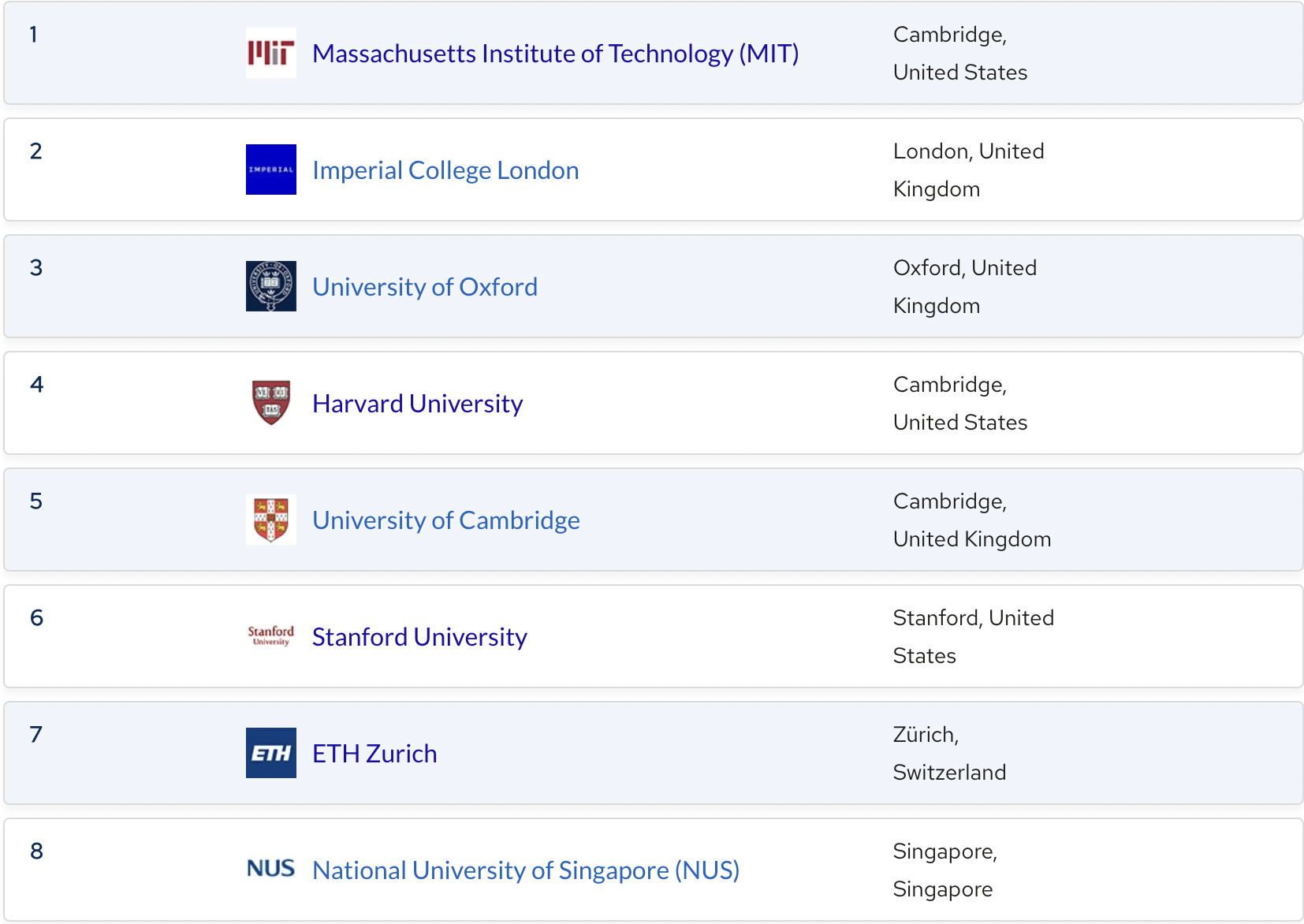Image resolution: width=1304 pixels, height=924 pixels.
Task: Click the University of Cambridge coat of arms
Action: click(x=270, y=520)
